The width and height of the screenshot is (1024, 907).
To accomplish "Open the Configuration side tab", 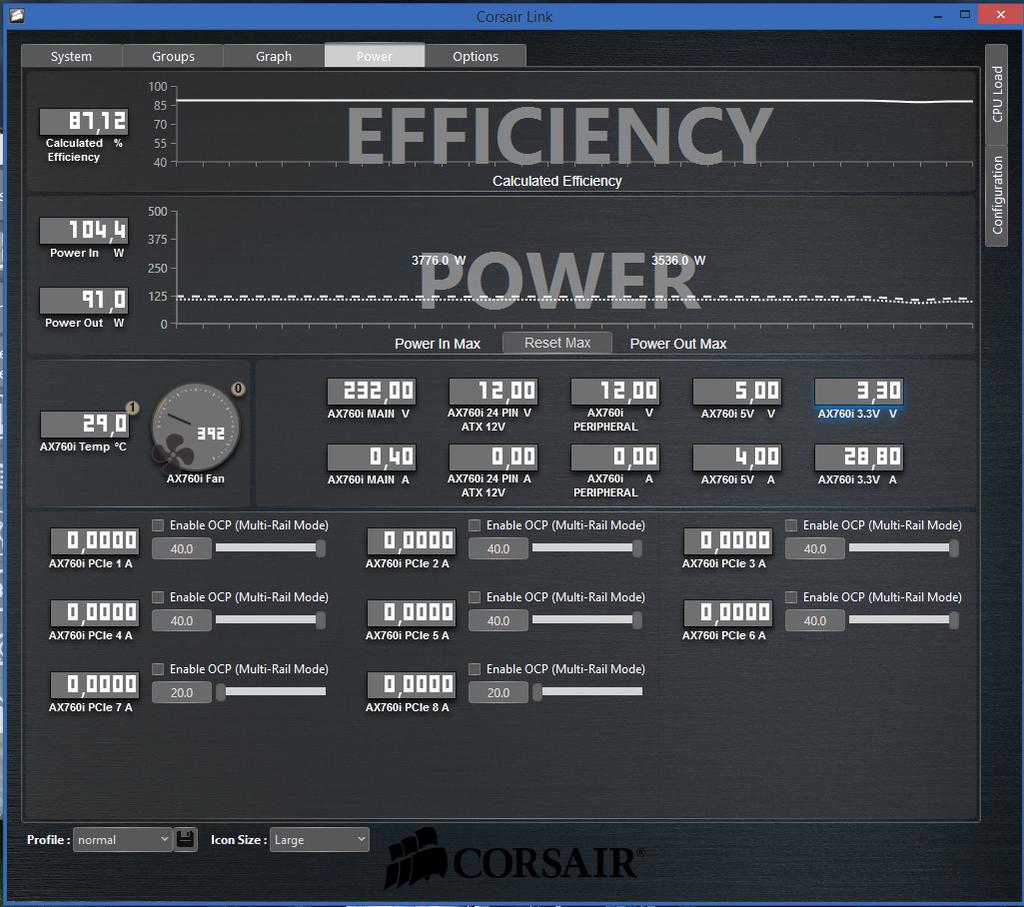I will pos(997,195).
